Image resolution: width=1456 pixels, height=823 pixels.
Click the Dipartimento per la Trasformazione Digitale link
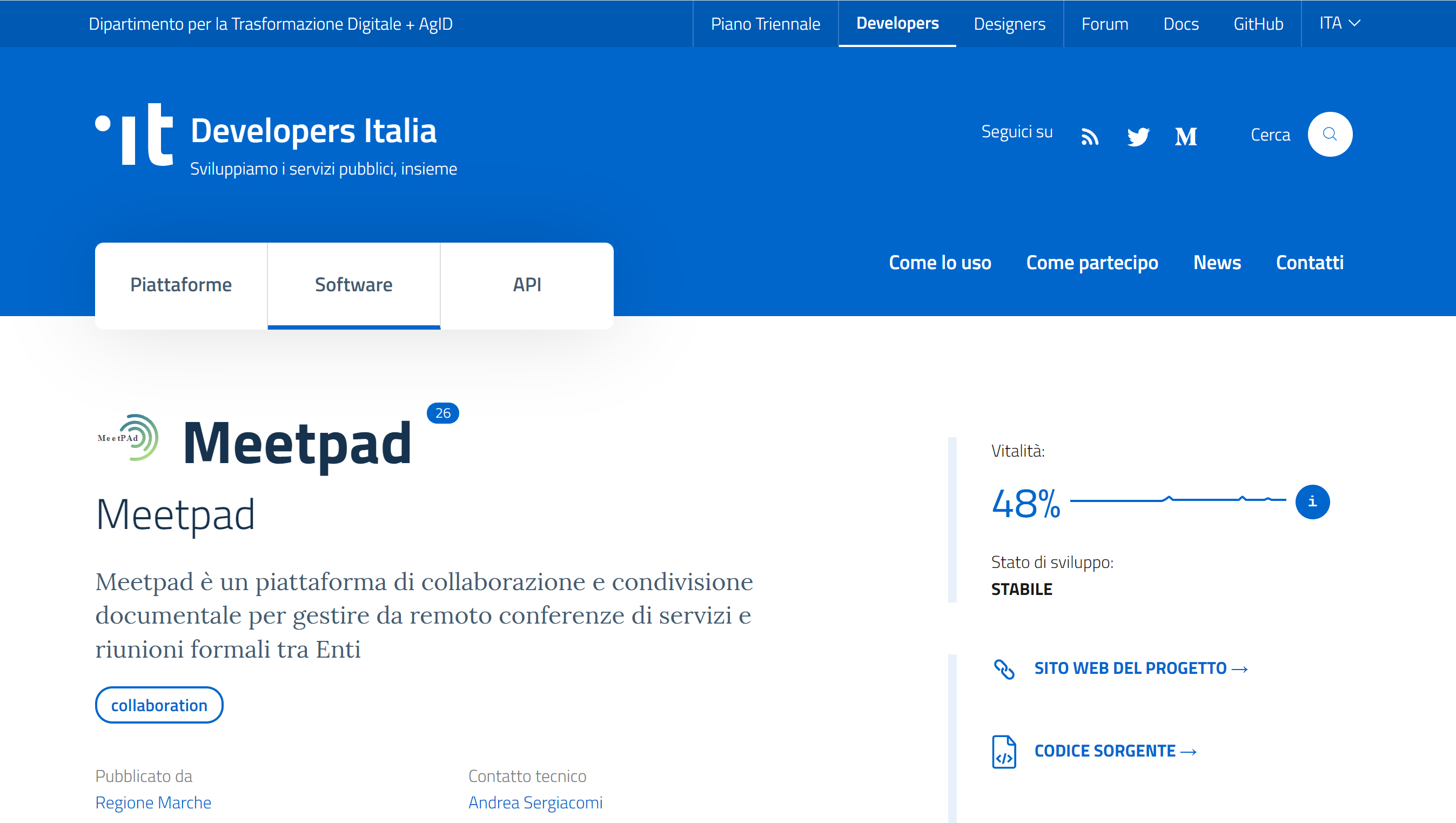(x=271, y=24)
